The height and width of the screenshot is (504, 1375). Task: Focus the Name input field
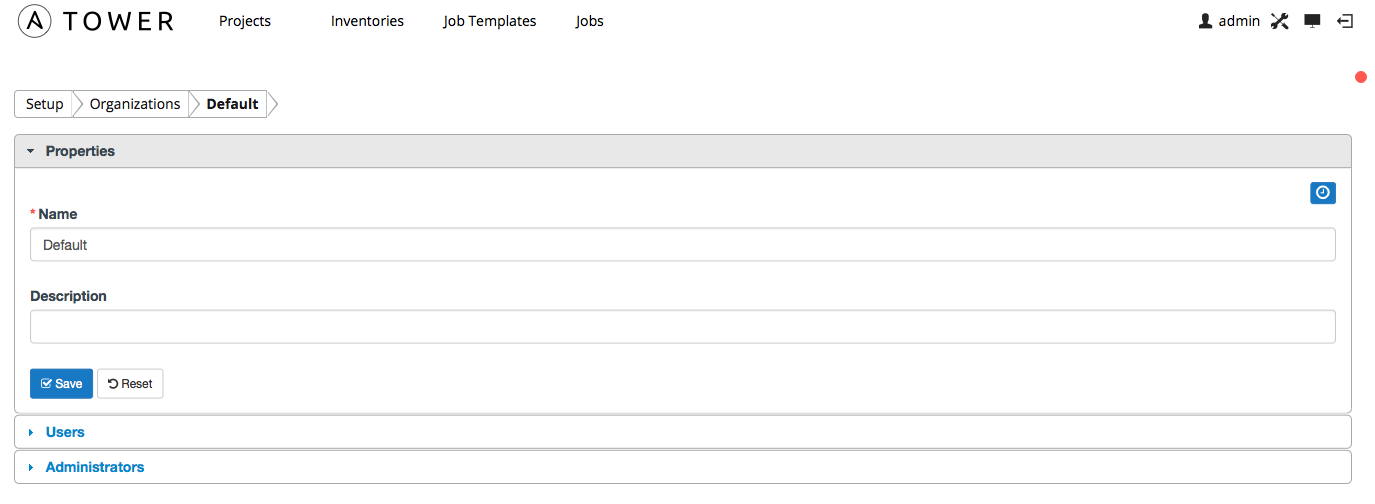tap(683, 245)
